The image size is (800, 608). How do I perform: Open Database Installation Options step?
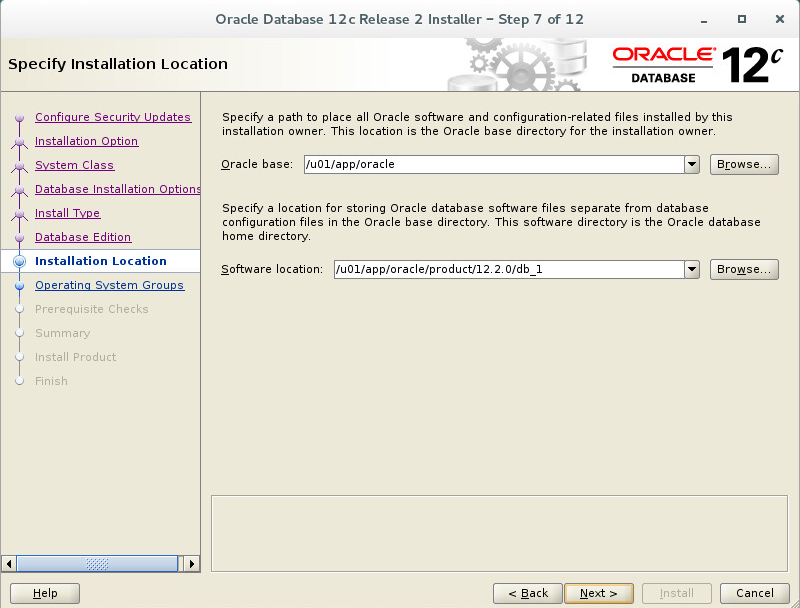(117, 189)
